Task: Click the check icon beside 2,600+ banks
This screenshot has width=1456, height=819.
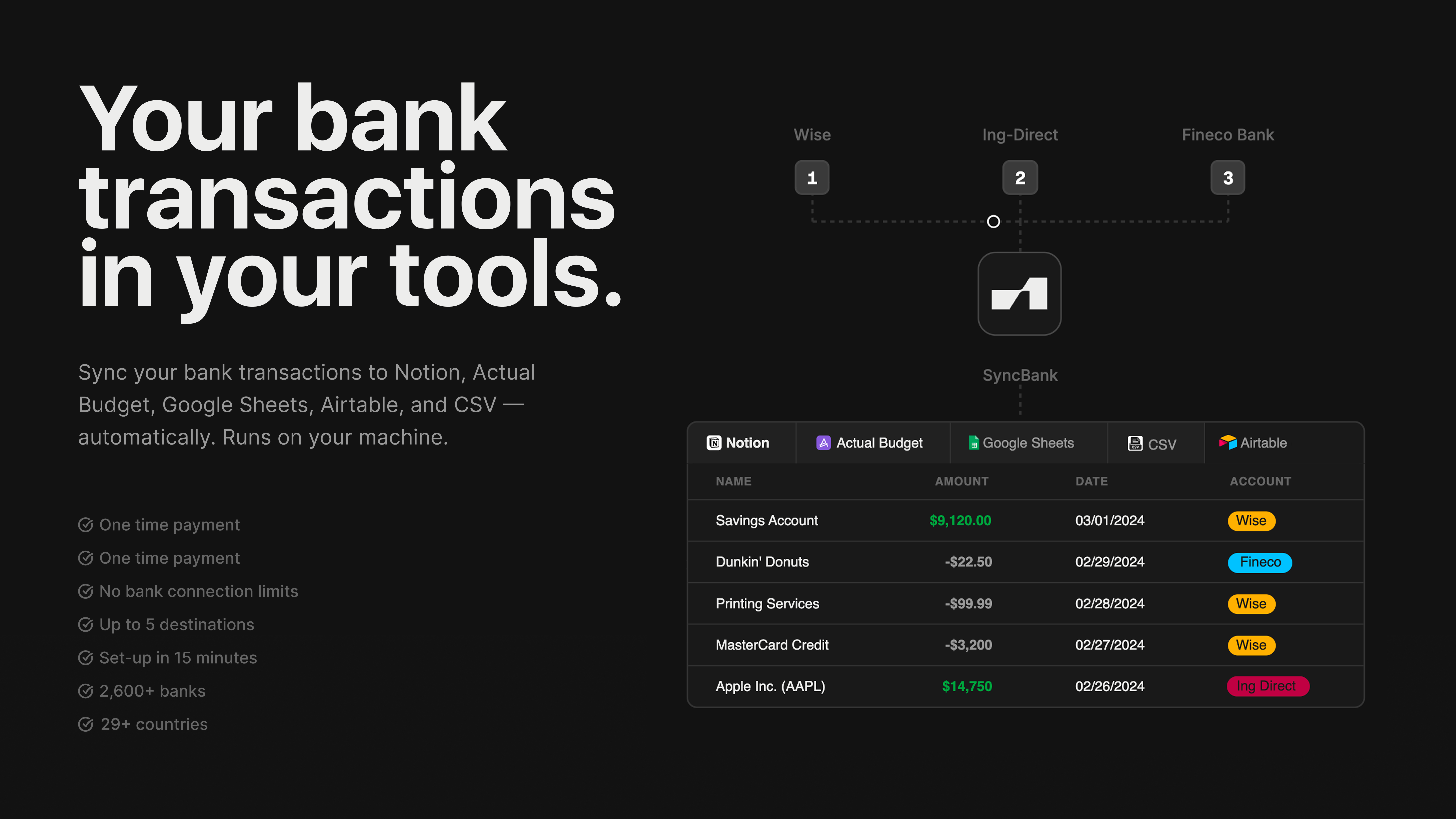Action: (x=85, y=691)
